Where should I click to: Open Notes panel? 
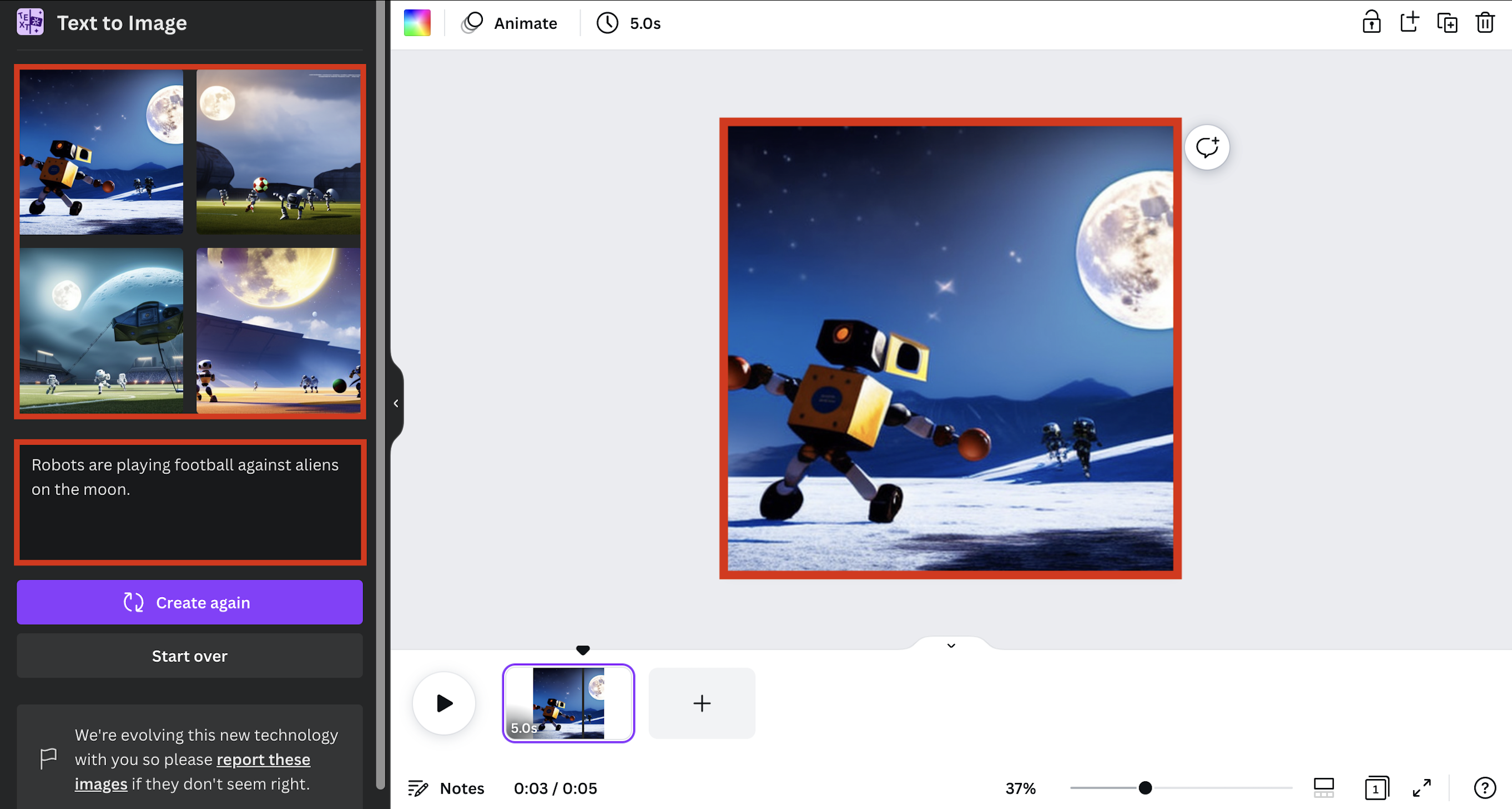[446, 788]
